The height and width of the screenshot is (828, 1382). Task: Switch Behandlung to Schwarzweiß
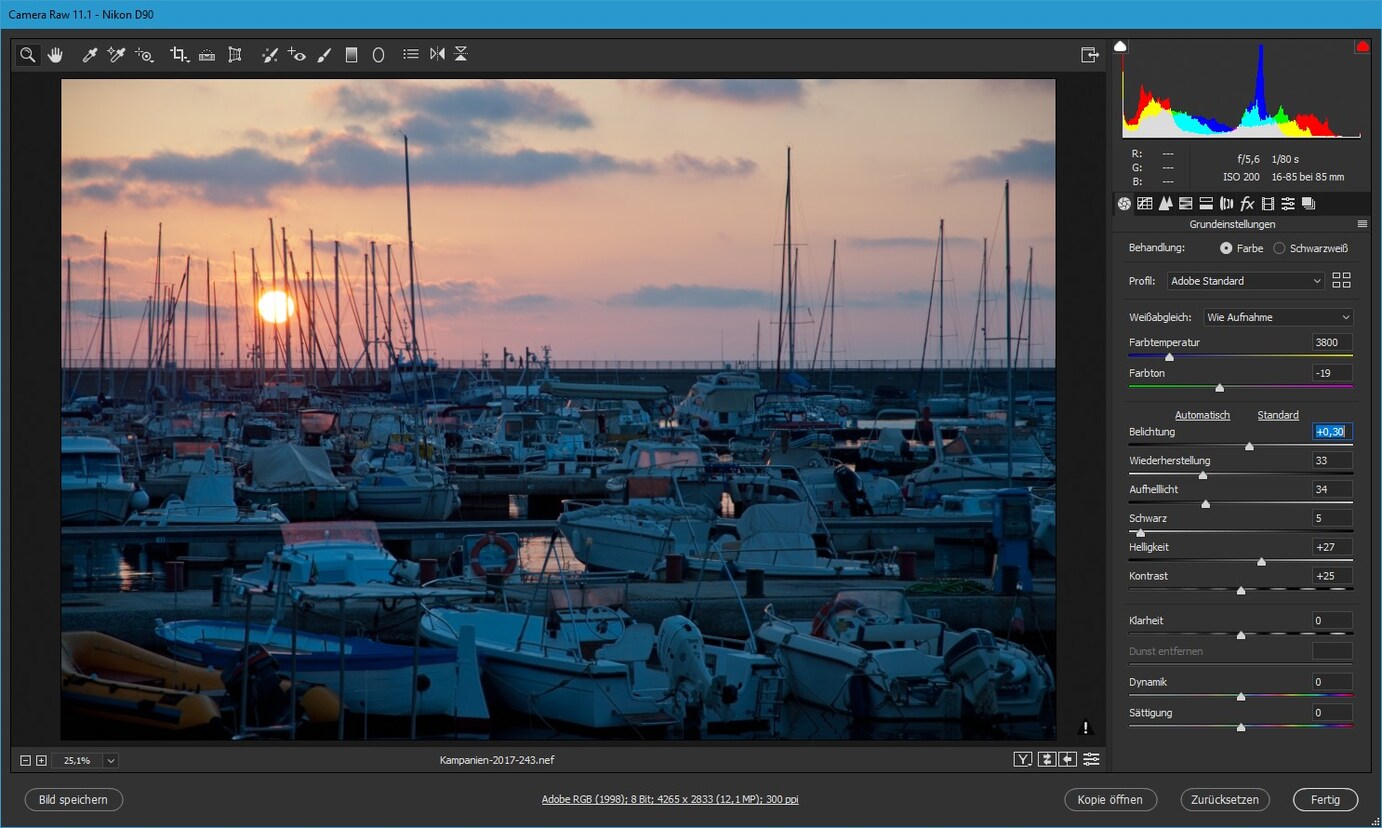(x=1279, y=248)
